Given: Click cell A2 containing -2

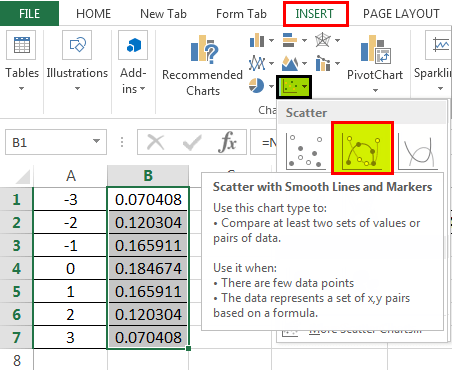Looking at the screenshot, I should click(70, 222).
